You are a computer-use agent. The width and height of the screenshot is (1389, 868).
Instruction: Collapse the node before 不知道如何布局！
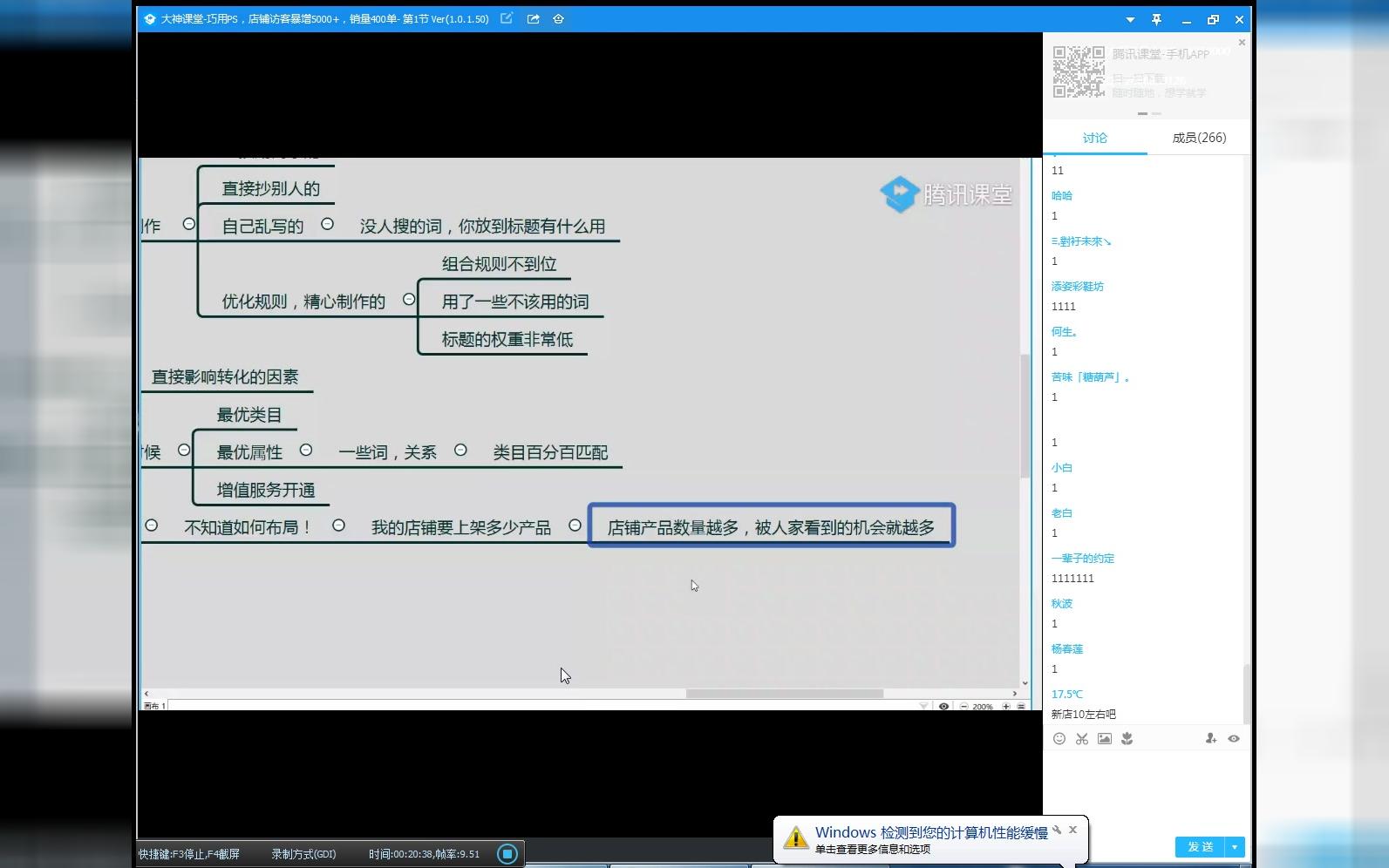[x=151, y=526]
